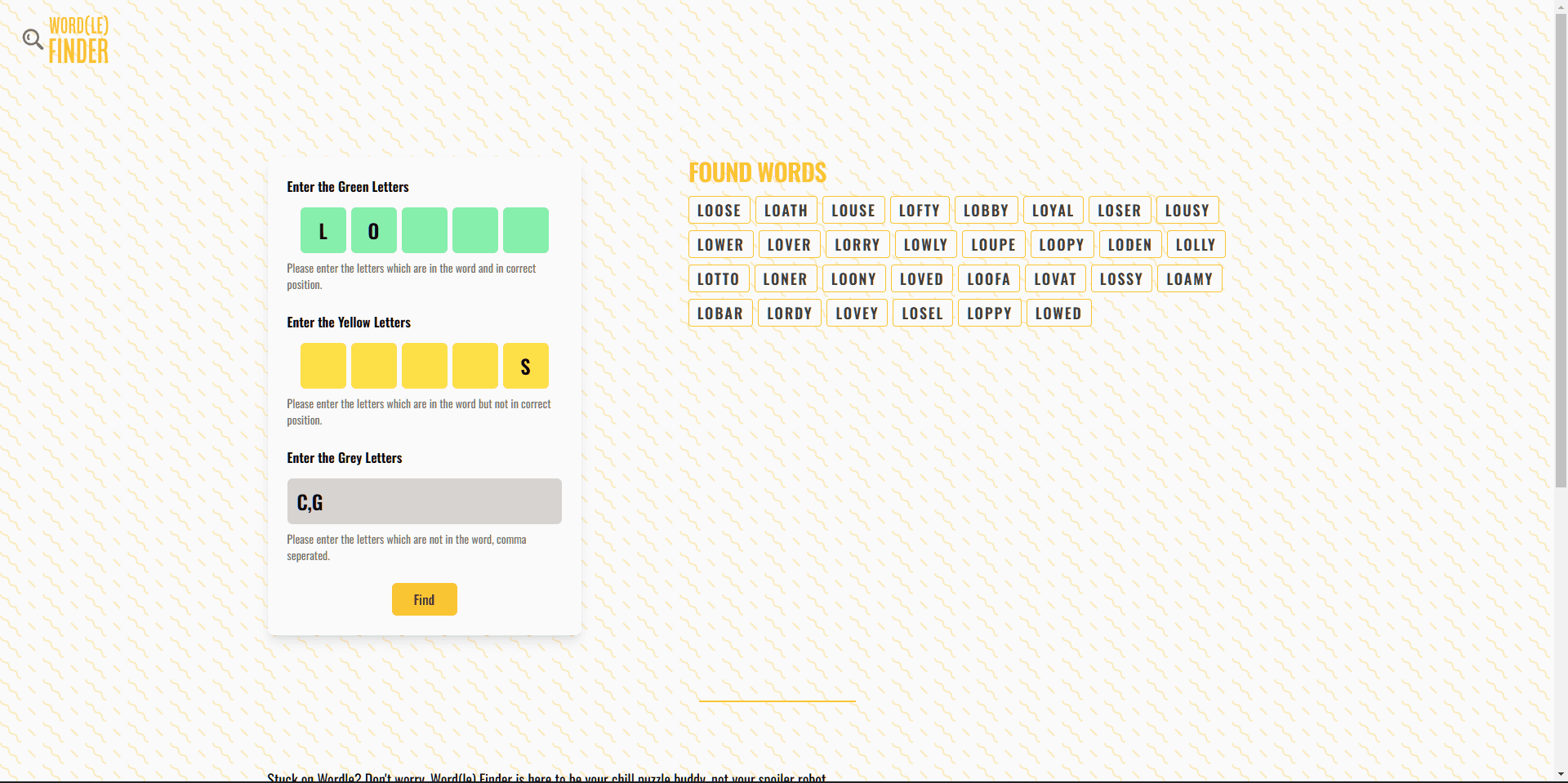Click the fifth green letter box
Image resolution: width=1568 pixels, height=783 pixels.
(526, 230)
